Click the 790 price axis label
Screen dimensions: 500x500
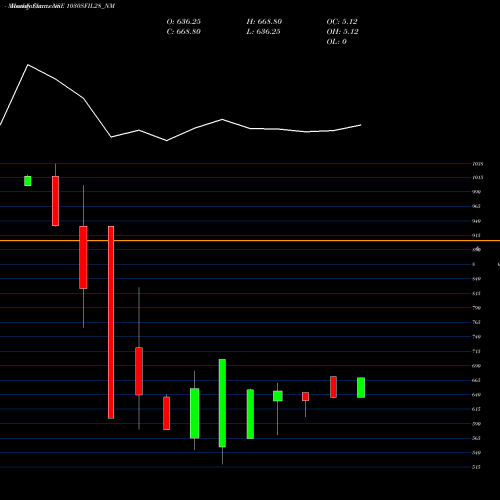[477, 308]
